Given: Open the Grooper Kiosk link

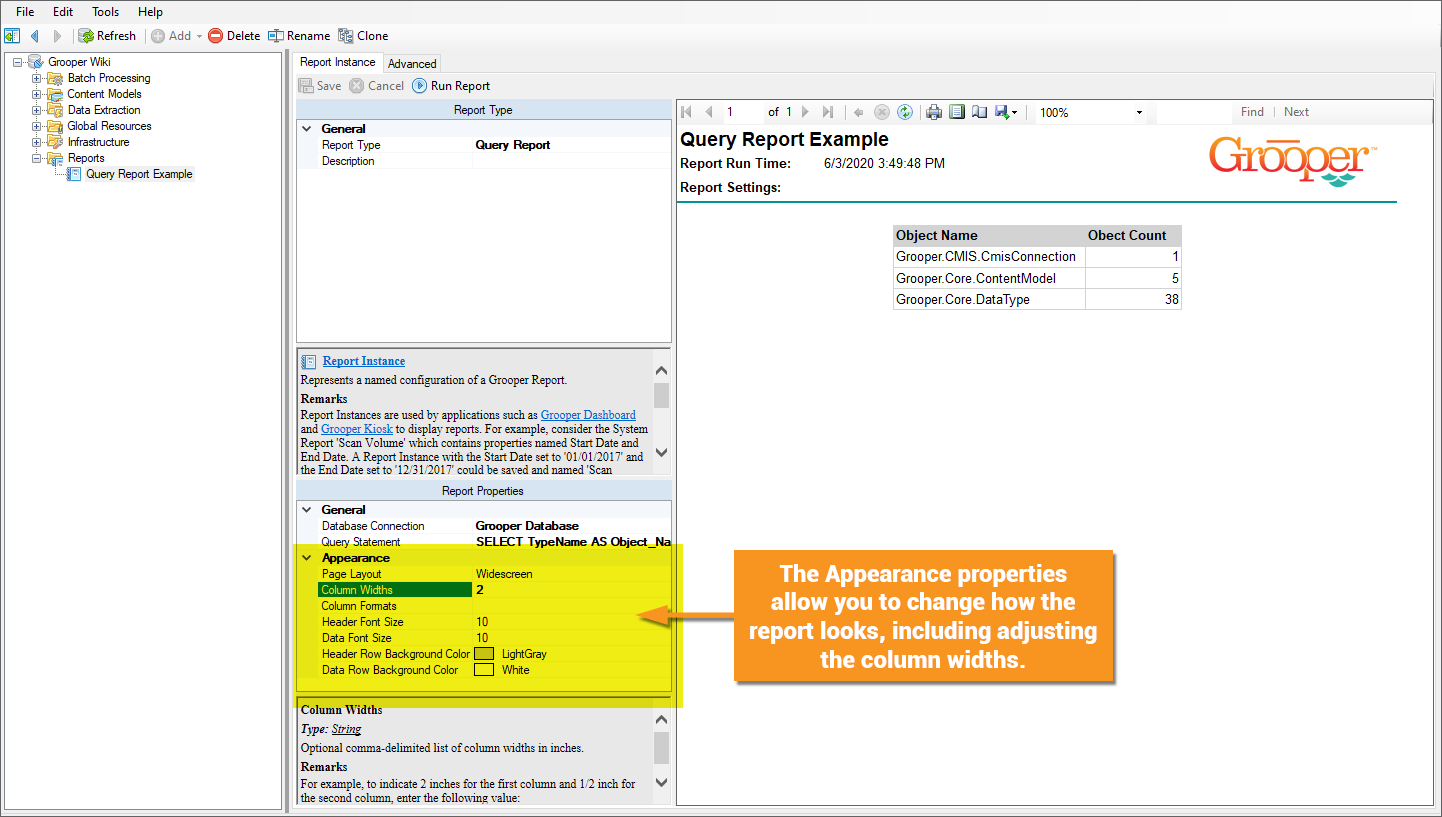Looking at the screenshot, I should [357, 429].
